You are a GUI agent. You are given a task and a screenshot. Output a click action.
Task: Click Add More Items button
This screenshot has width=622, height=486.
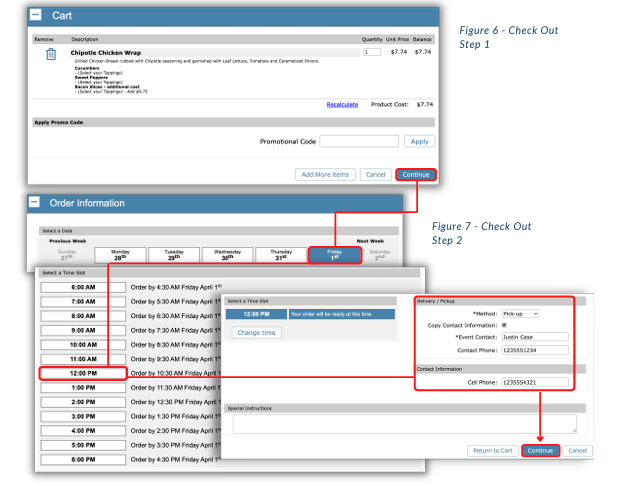(x=325, y=175)
